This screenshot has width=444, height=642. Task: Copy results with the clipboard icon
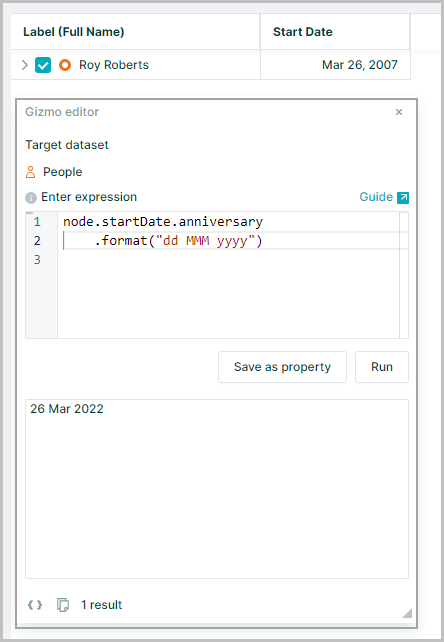click(63, 605)
